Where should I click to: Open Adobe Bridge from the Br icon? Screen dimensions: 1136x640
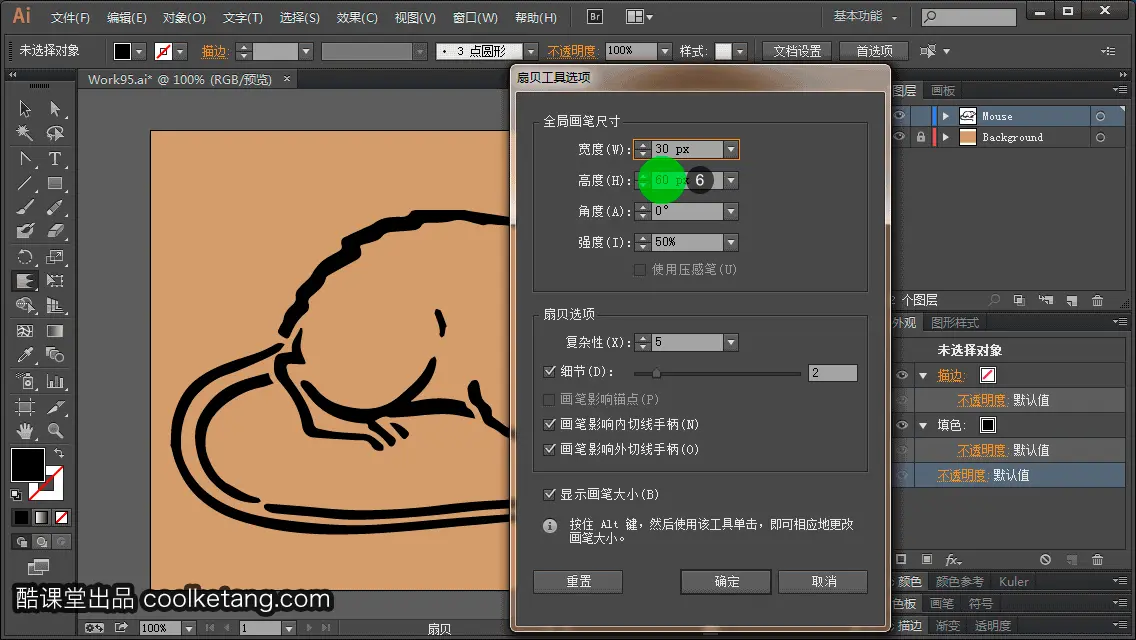tap(595, 17)
